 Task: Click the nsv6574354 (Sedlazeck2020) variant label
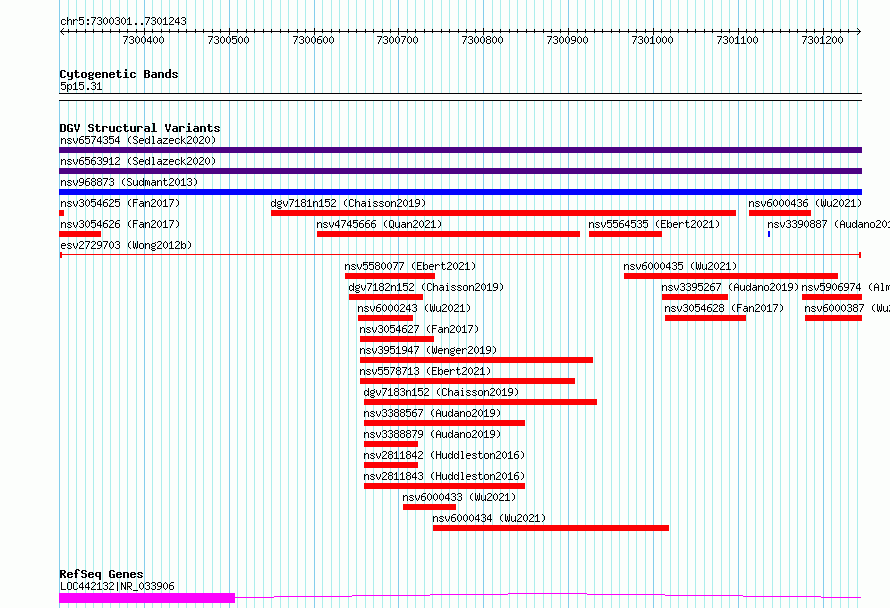tap(138, 140)
